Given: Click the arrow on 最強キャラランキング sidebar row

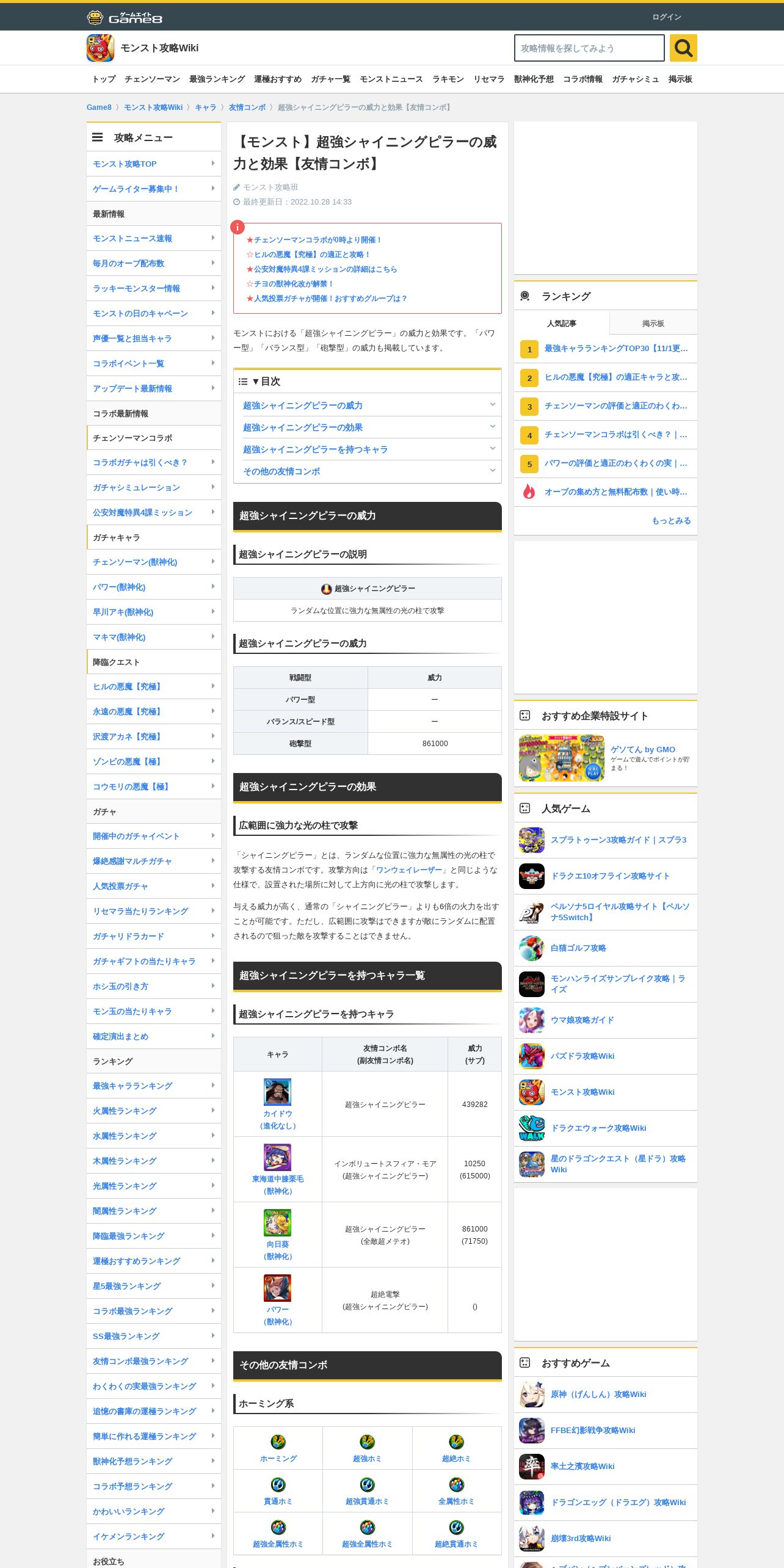Looking at the screenshot, I should point(212,1086).
